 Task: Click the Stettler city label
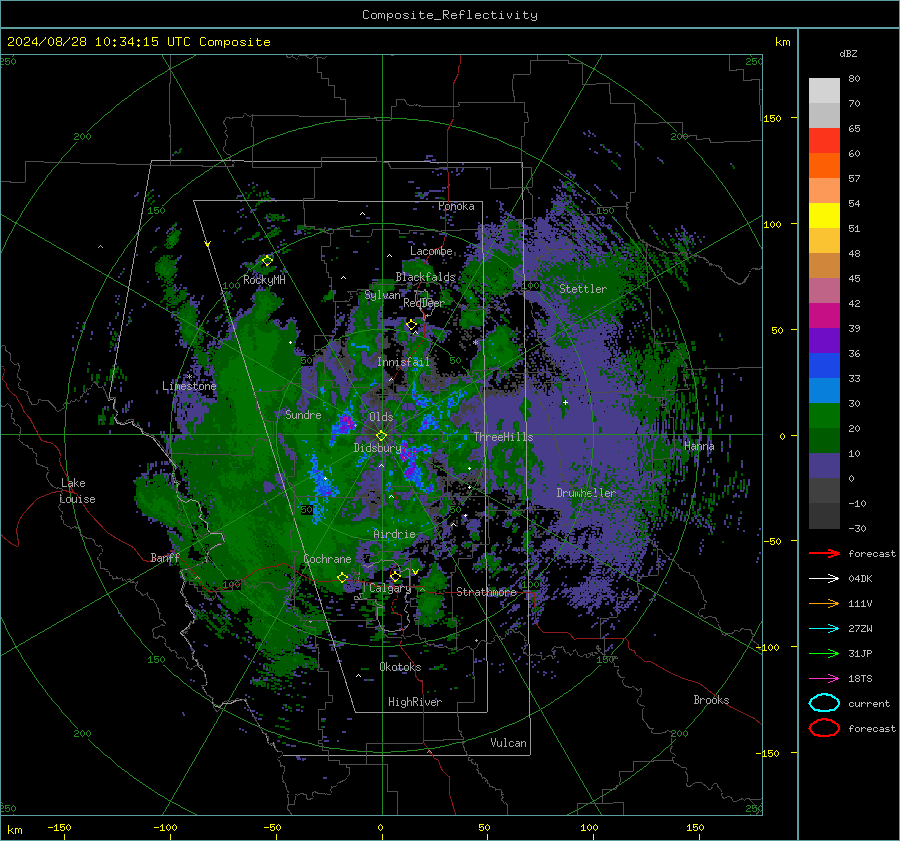click(x=583, y=289)
